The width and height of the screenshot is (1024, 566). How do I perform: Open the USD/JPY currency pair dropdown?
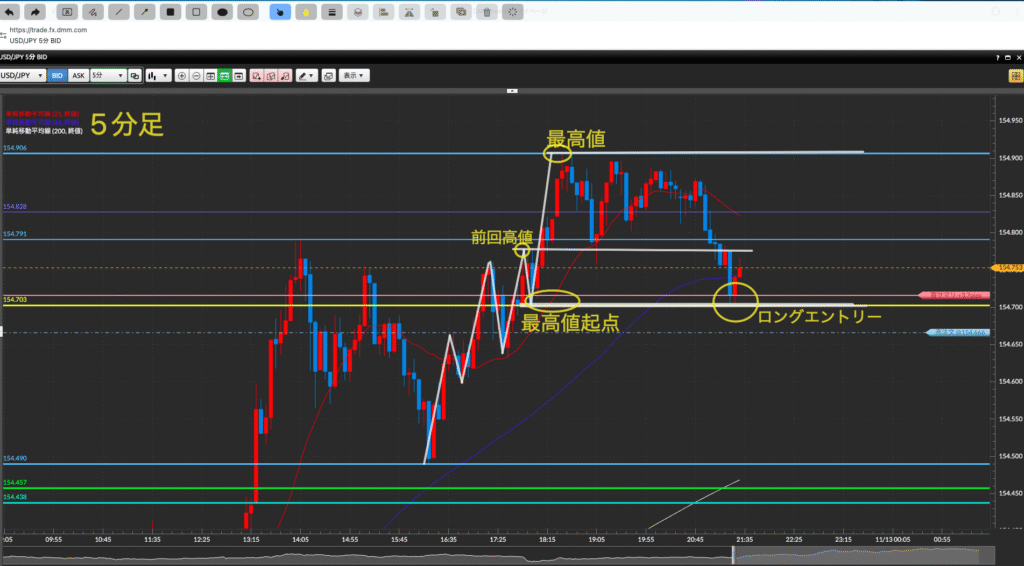[22, 75]
